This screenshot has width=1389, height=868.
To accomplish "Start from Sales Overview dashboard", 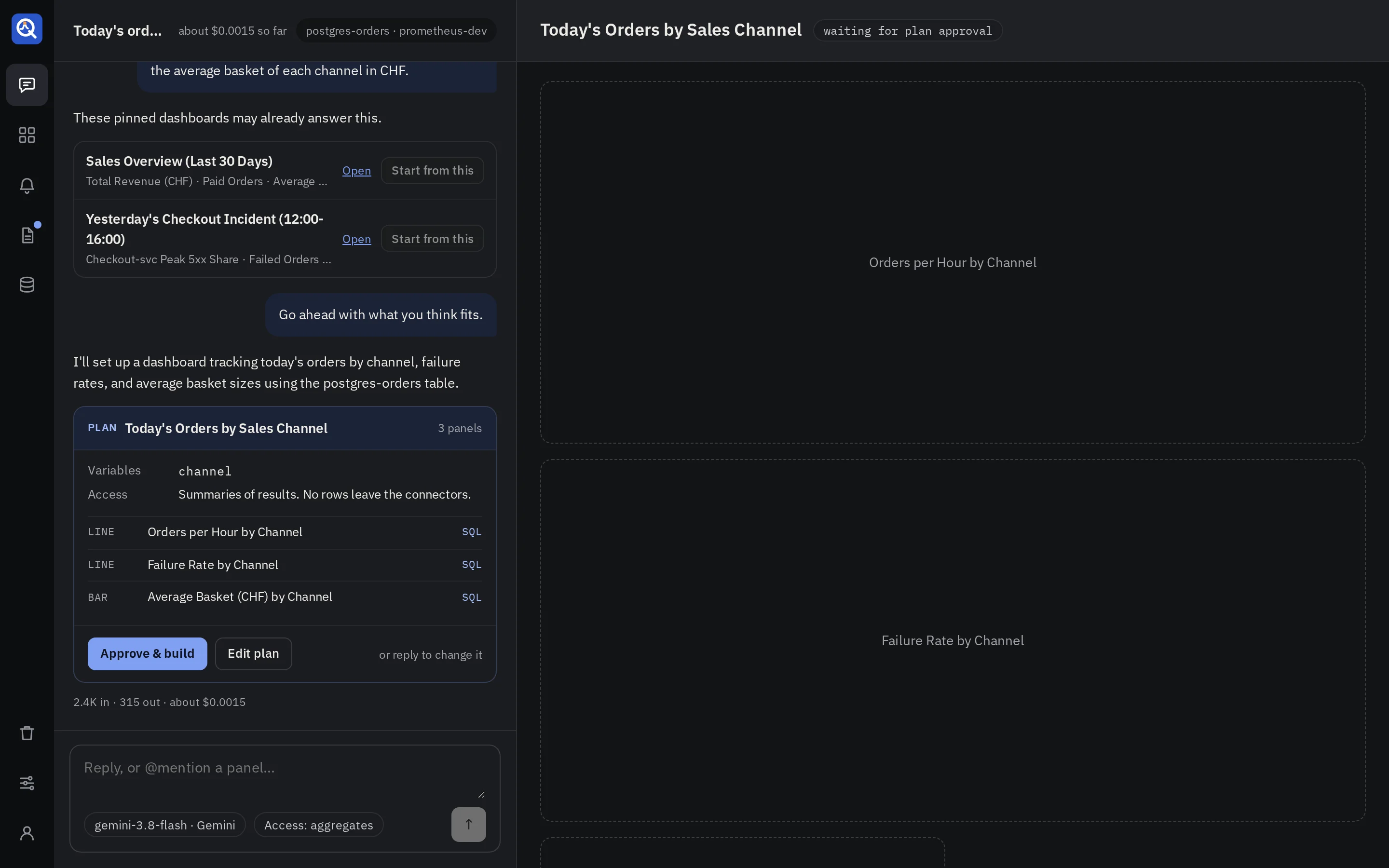I will click(432, 171).
